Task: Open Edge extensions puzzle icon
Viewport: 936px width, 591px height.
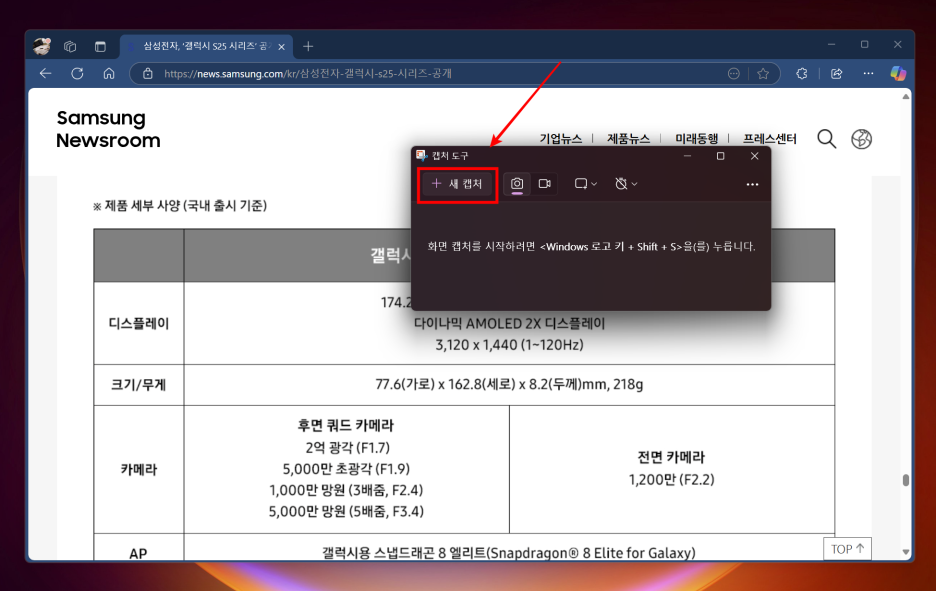Action: [802, 73]
